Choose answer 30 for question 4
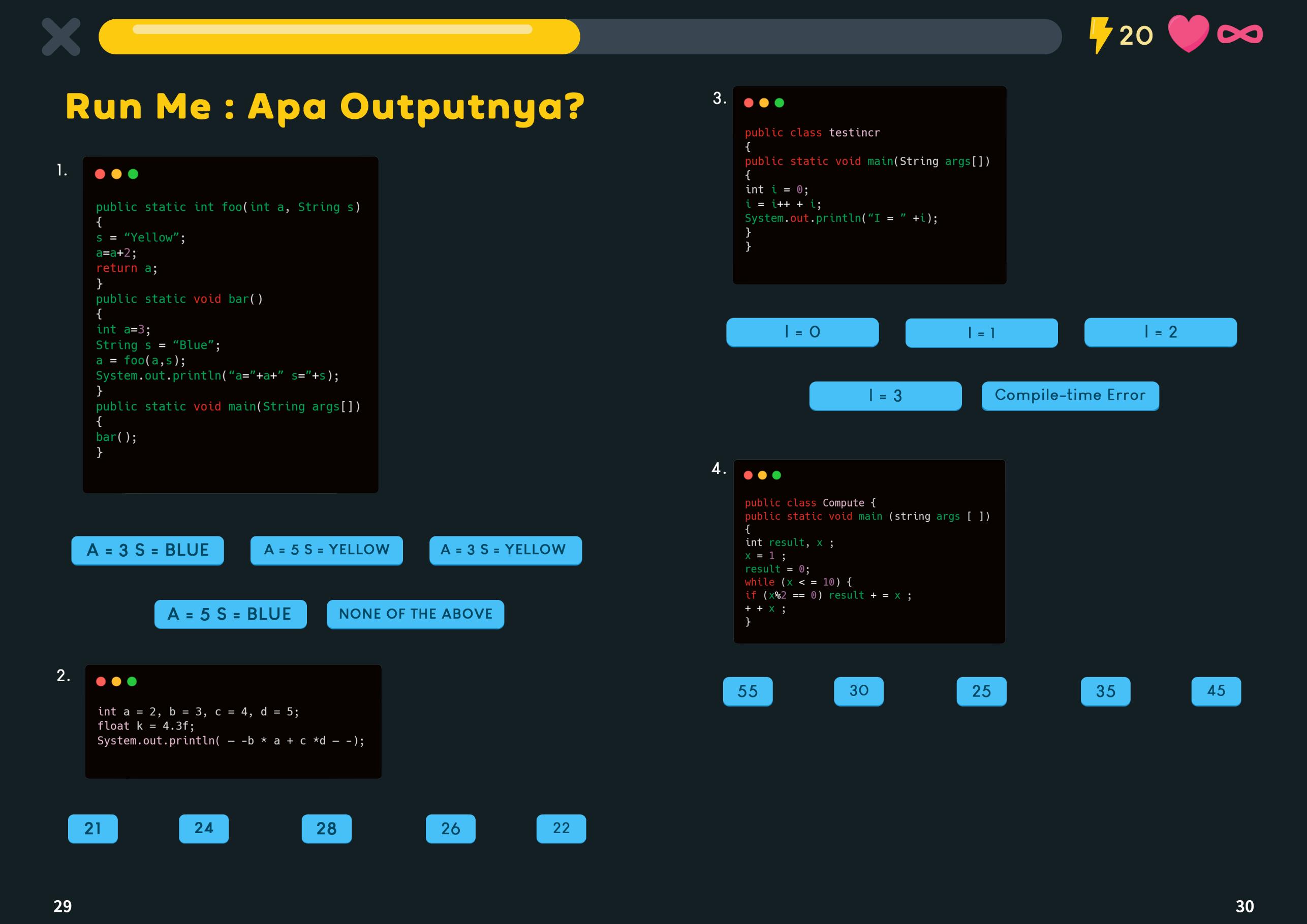 tap(858, 691)
